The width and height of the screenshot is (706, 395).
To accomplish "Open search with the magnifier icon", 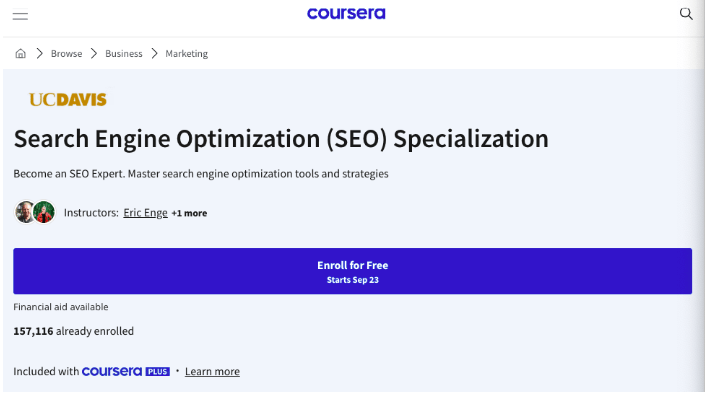I will tap(686, 14).
